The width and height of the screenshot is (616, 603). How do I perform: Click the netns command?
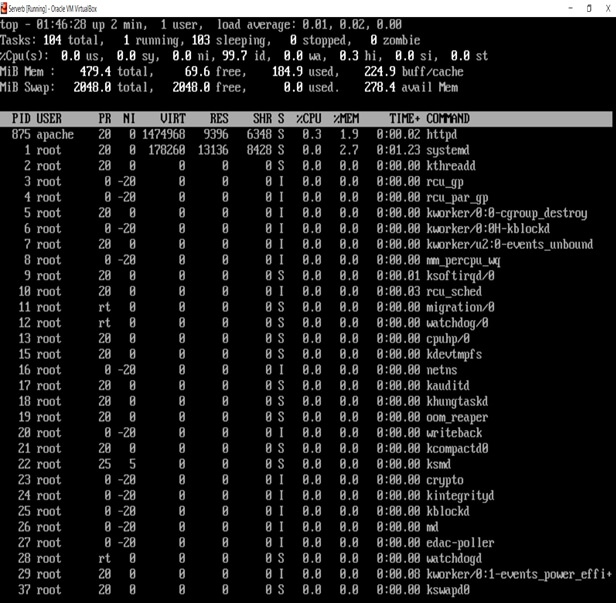(442, 370)
